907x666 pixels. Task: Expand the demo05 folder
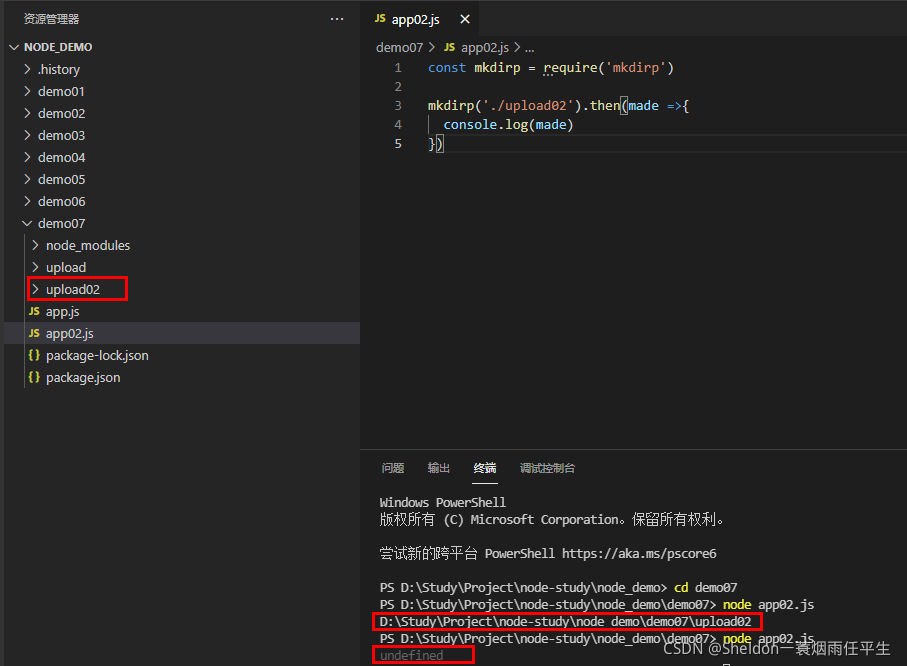[27, 179]
